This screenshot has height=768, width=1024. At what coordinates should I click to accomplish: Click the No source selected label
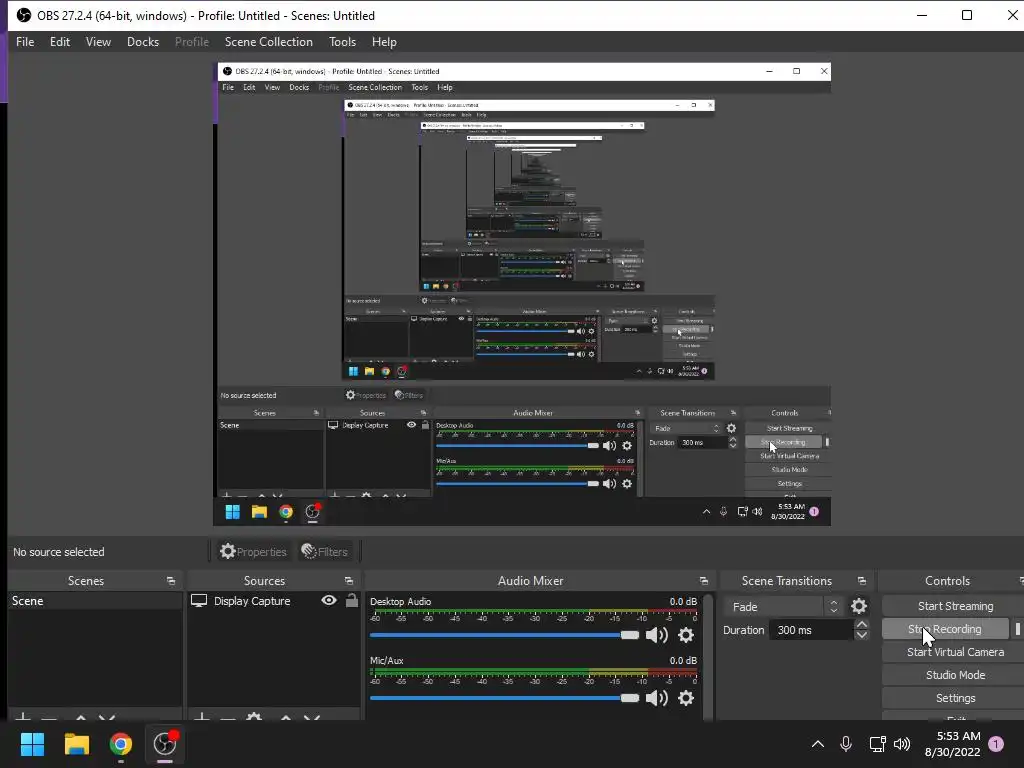(59, 552)
